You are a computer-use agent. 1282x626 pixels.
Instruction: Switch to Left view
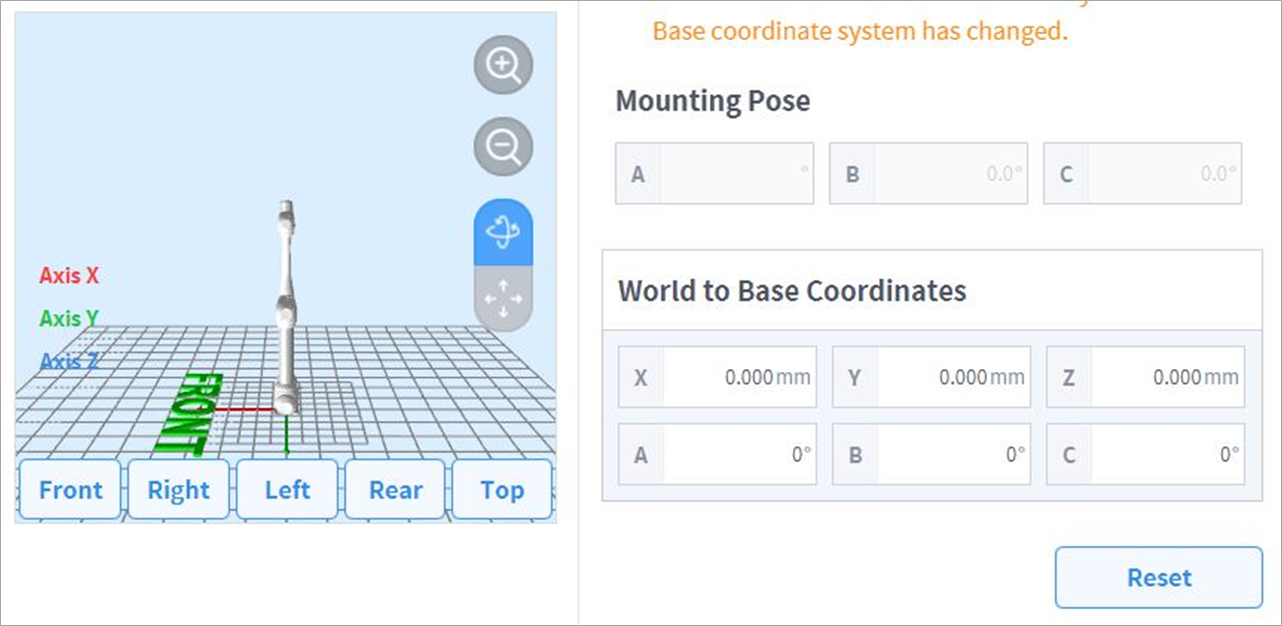(x=287, y=490)
